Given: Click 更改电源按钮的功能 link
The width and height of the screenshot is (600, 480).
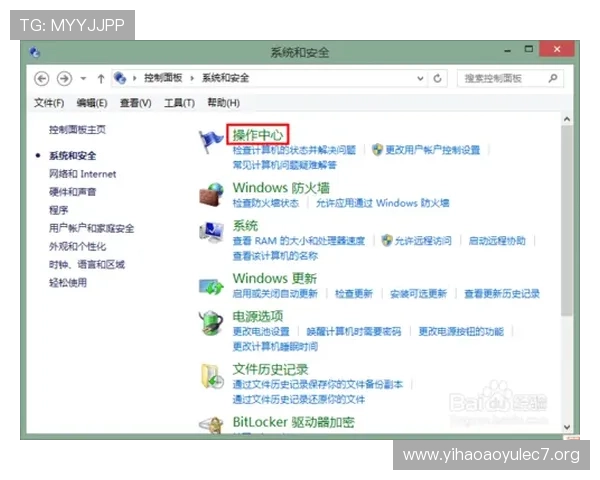Looking at the screenshot, I should 461,331.
